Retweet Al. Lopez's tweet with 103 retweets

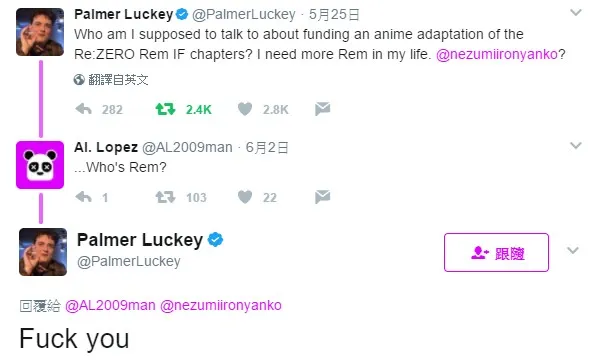pyautogui.click(x=166, y=197)
